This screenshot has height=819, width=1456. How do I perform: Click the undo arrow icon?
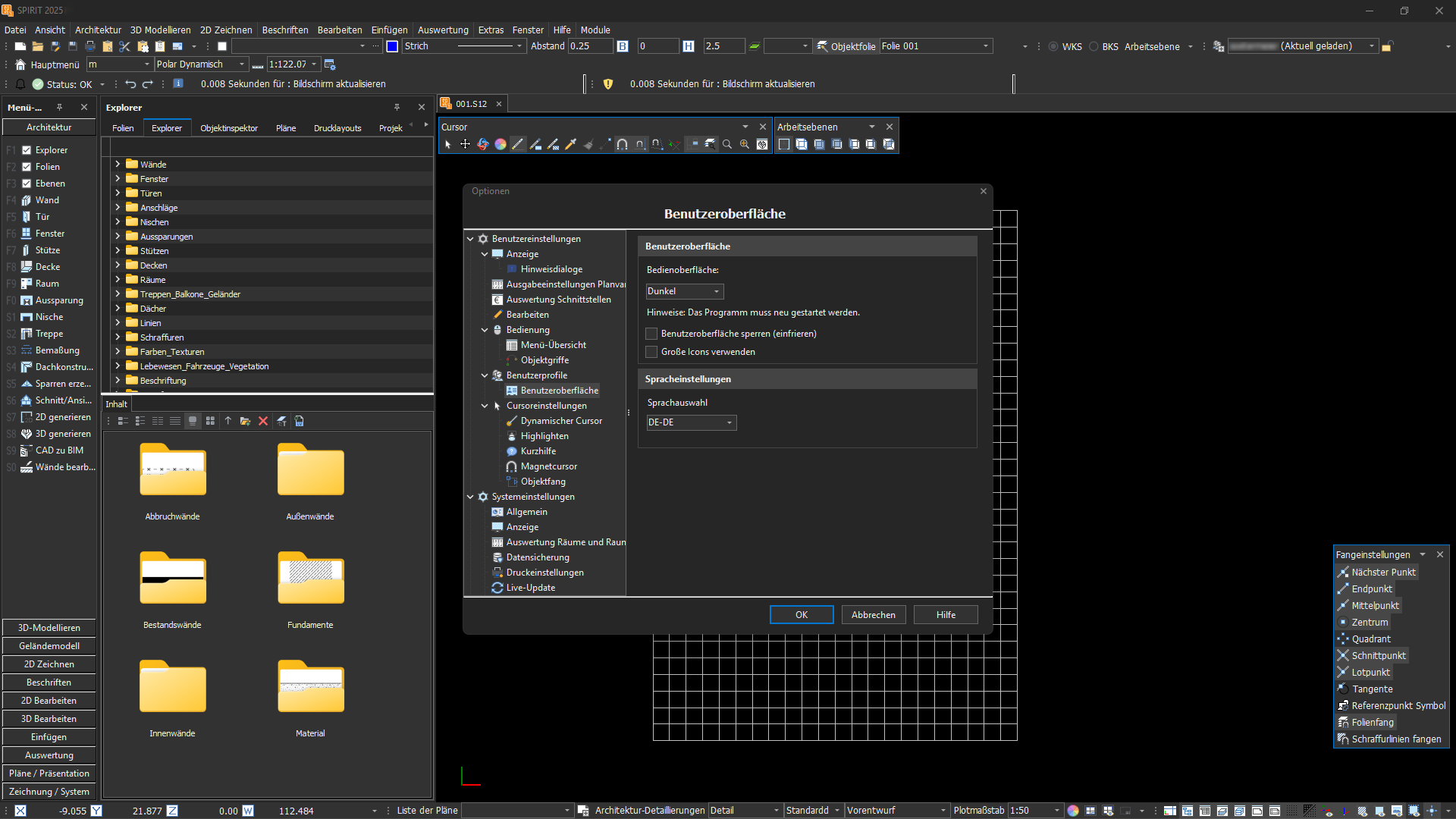click(130, 84)
